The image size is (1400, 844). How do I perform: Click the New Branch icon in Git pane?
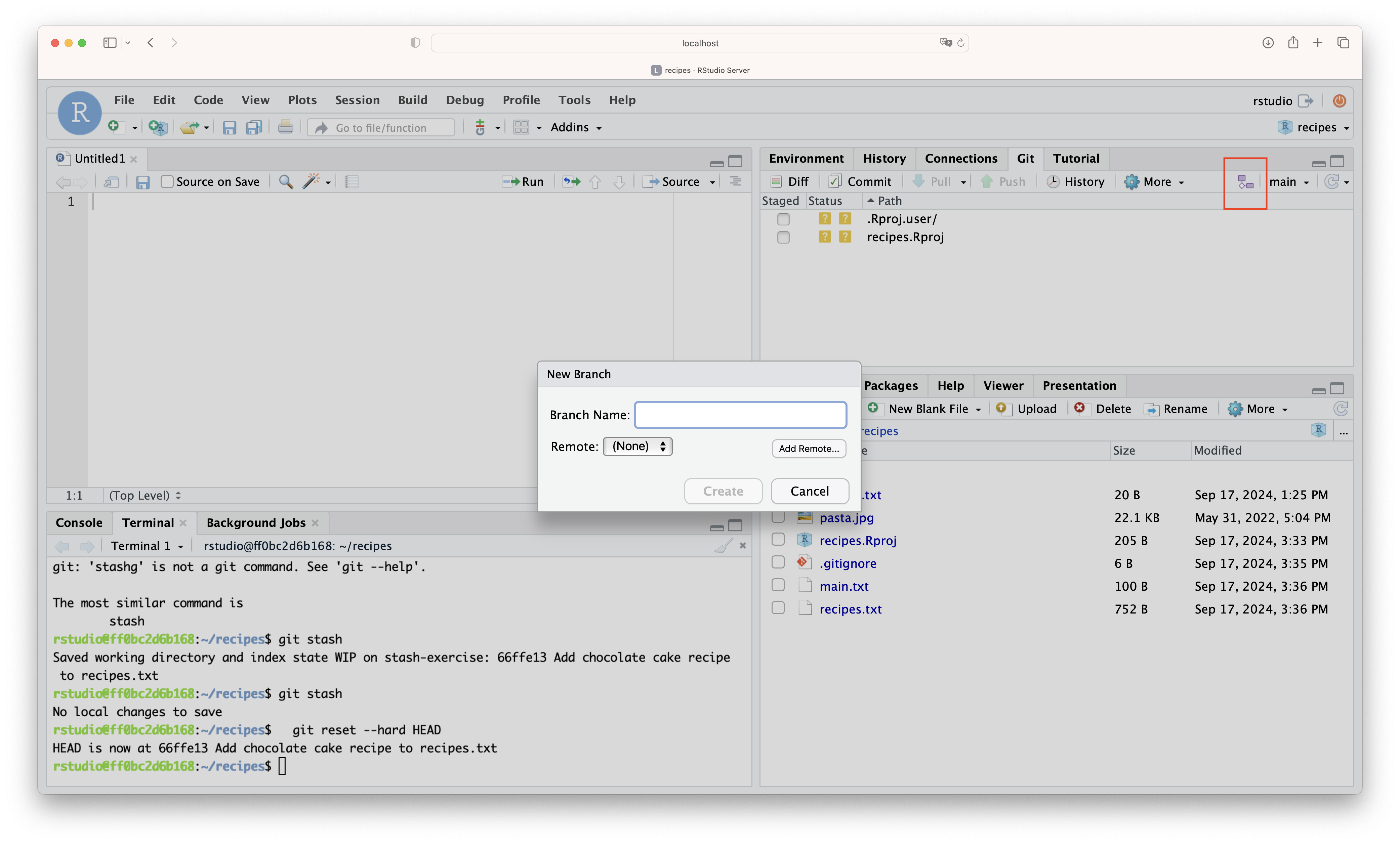point(1245,182)
